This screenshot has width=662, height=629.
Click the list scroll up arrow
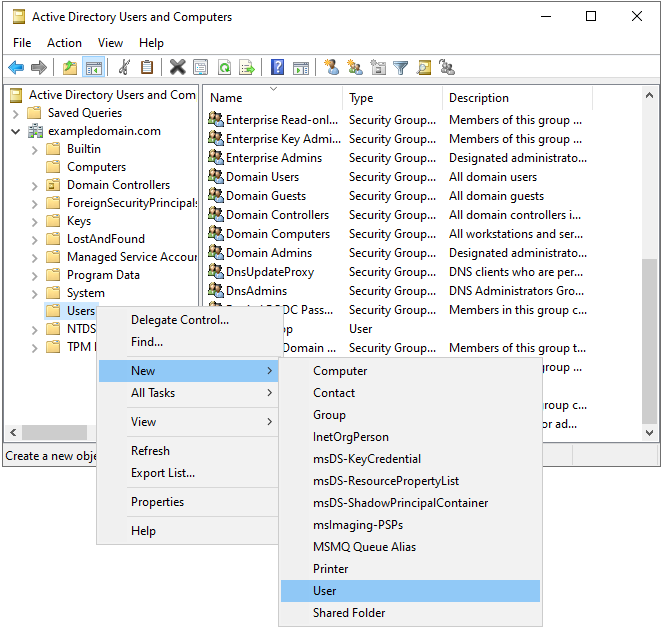coord(649,95)
